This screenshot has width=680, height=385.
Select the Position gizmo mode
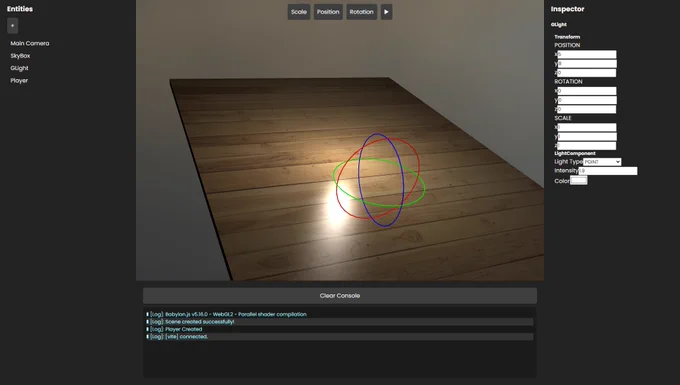[328, 12]
